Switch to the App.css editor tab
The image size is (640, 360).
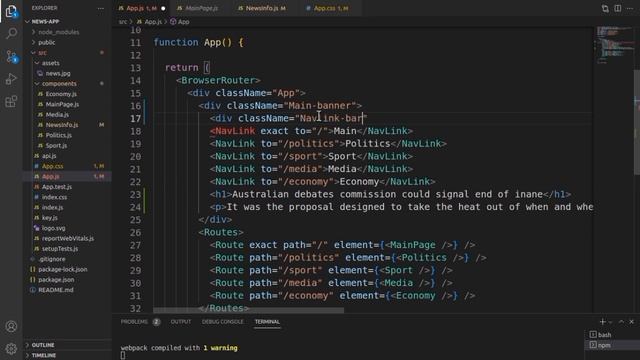coord(330,8)
